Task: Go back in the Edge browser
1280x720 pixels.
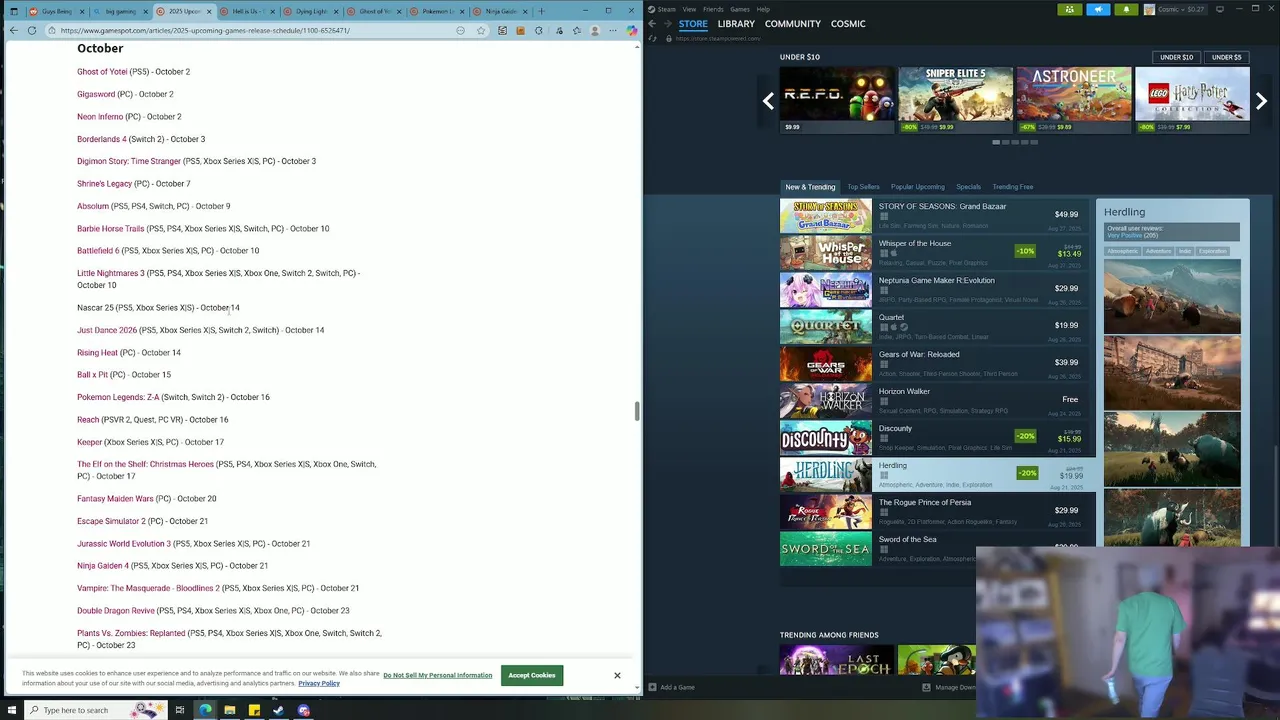Action: [x=14, y=30]
